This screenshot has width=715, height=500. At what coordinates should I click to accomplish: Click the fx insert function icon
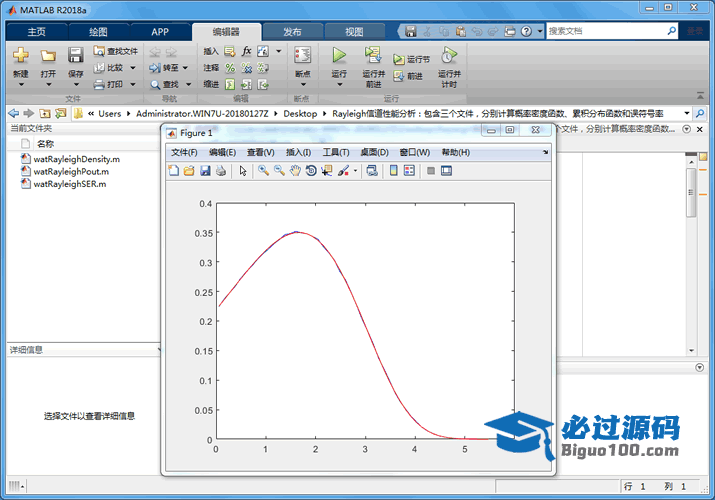click(246, 51)
